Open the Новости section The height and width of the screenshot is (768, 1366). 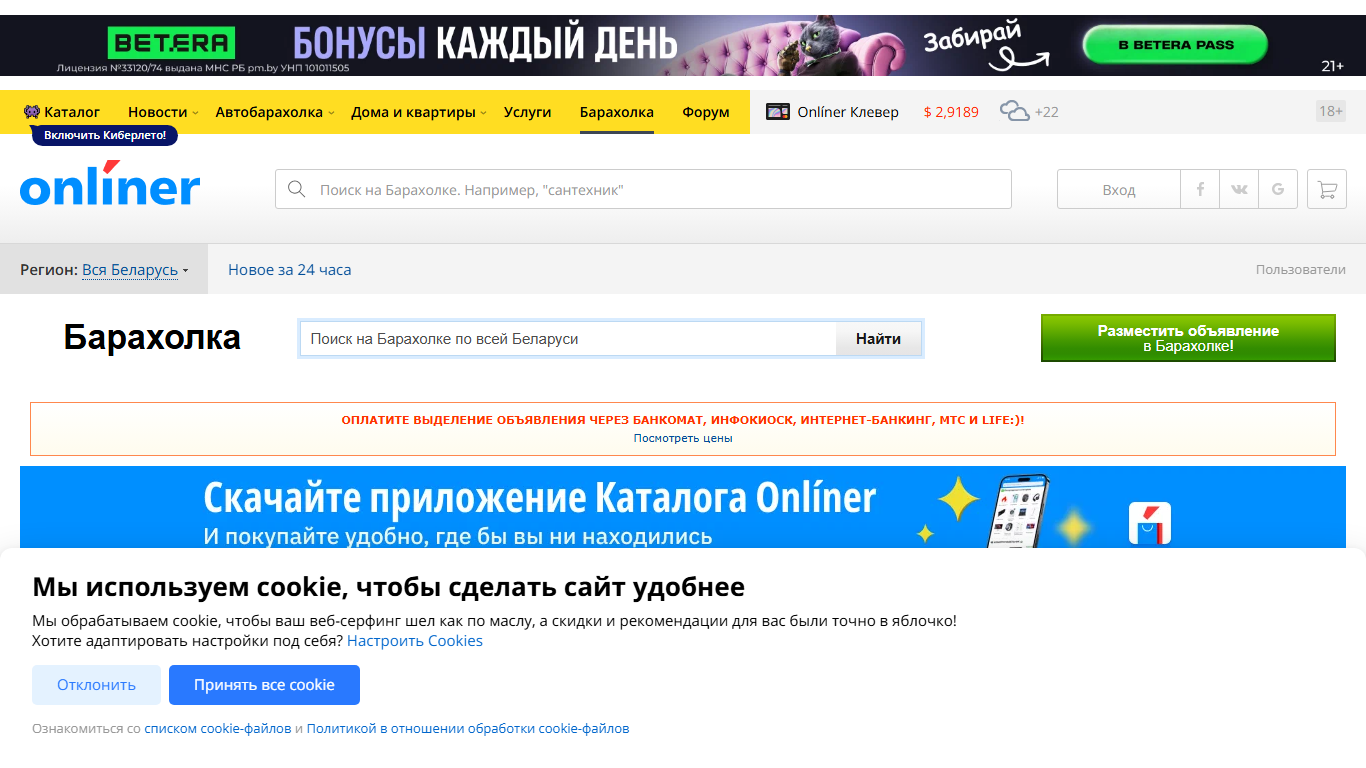pyautogui.click(x=157, y=112)
